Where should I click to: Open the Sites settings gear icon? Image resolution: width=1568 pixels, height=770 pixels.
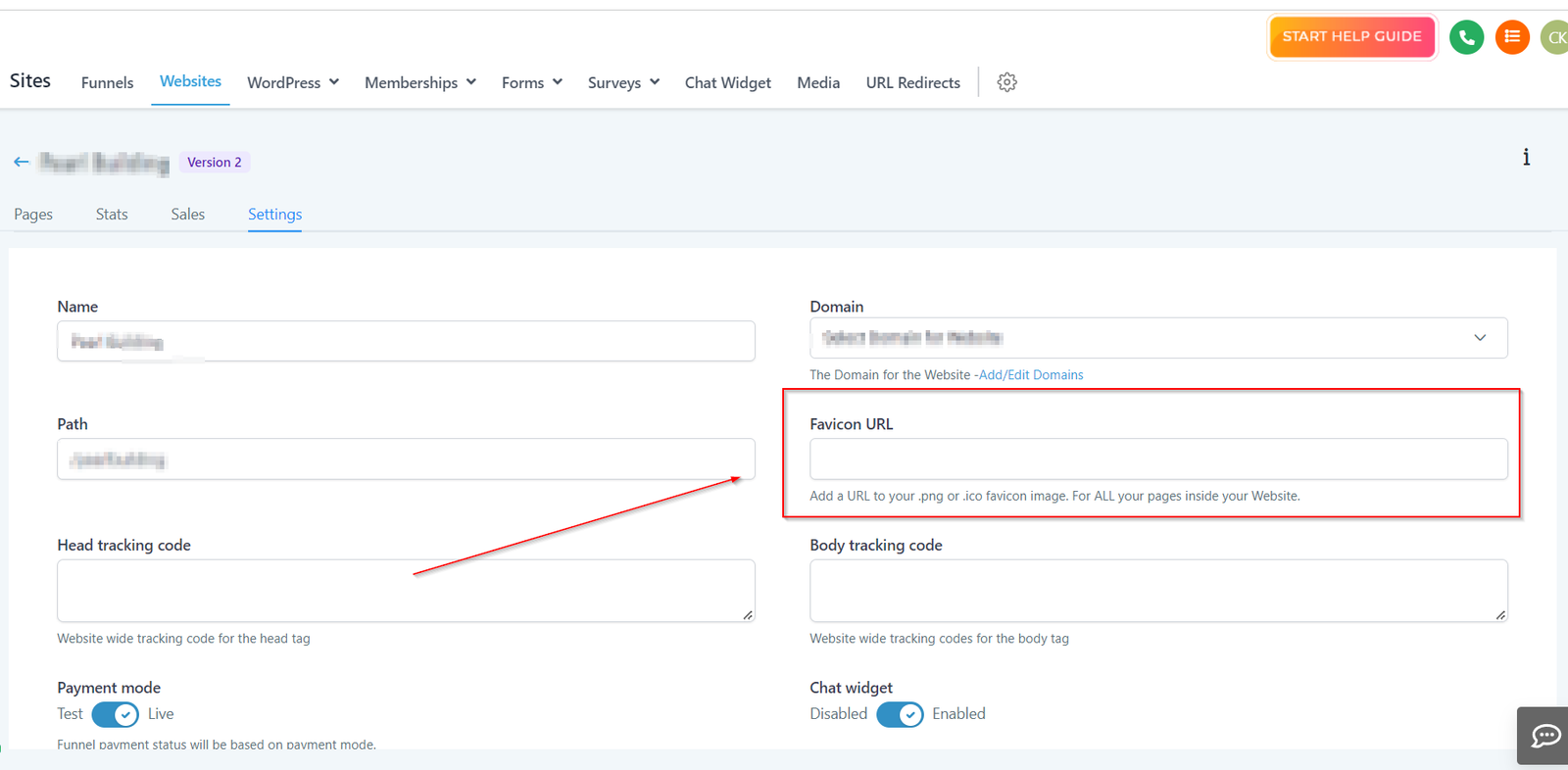coord(1006,82)
